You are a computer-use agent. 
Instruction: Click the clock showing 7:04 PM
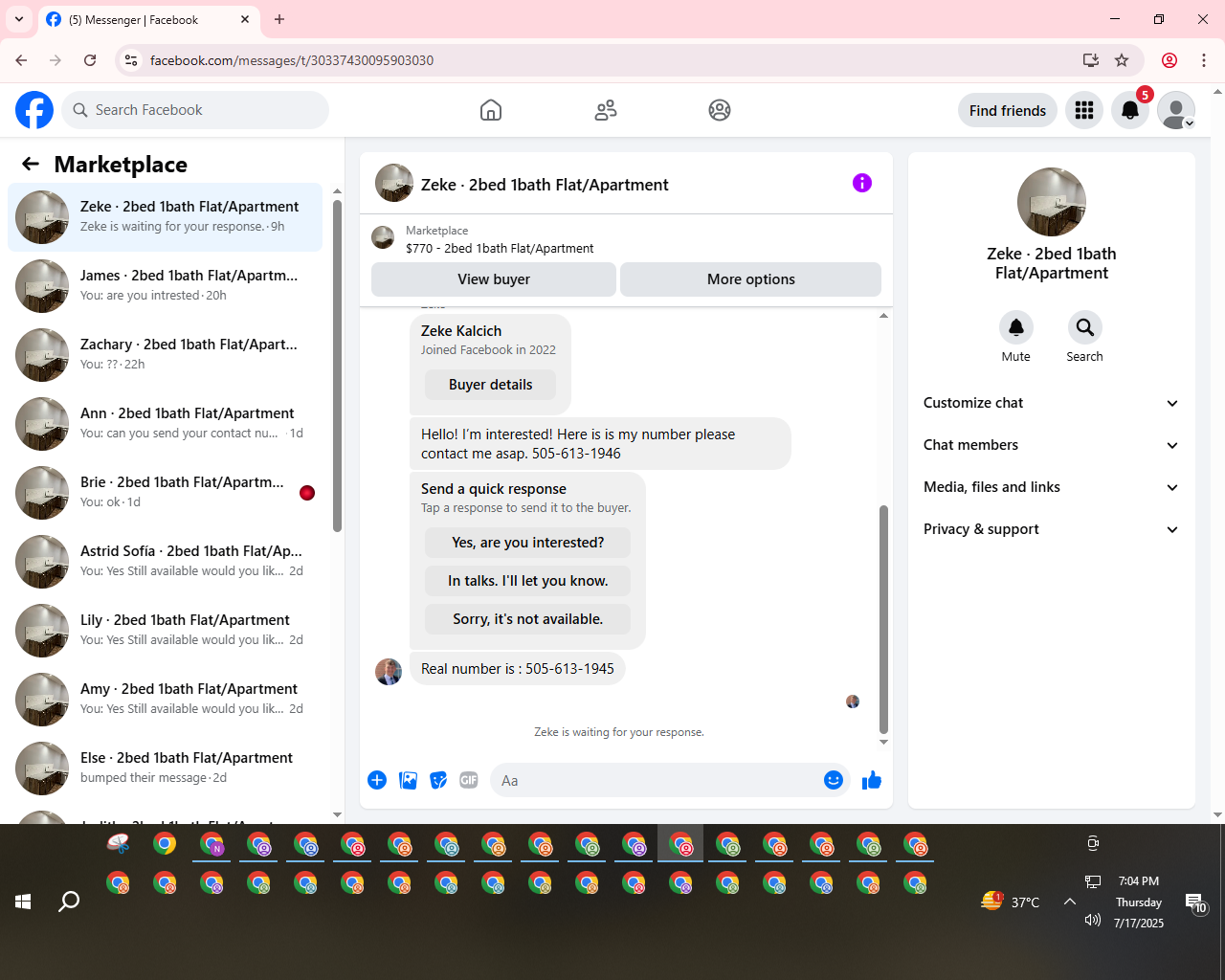tap(1139, 881)
